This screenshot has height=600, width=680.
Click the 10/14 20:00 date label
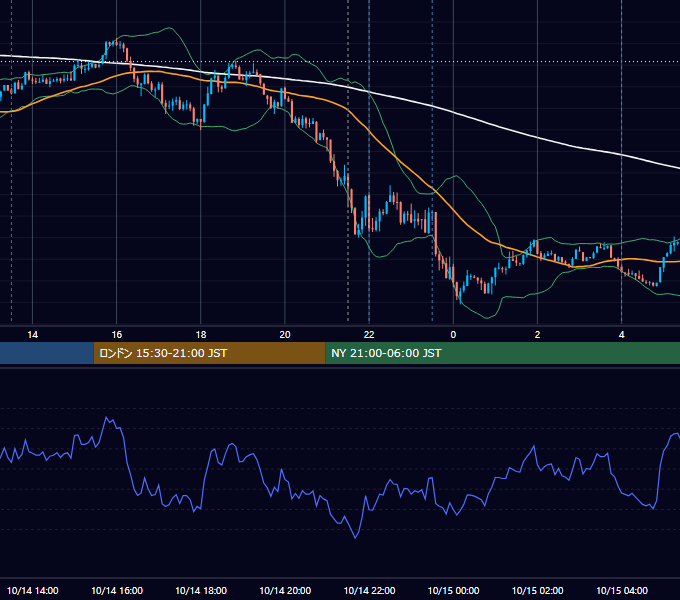[285, 590]
